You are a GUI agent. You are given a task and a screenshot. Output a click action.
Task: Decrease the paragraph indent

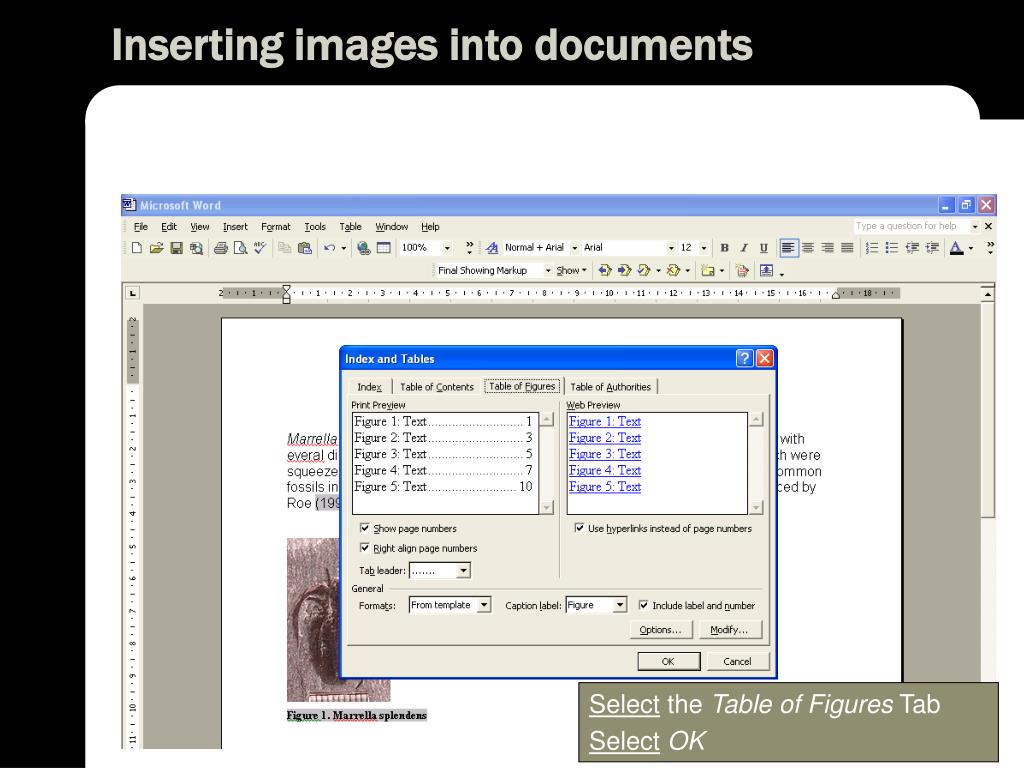tap(912, 248)
